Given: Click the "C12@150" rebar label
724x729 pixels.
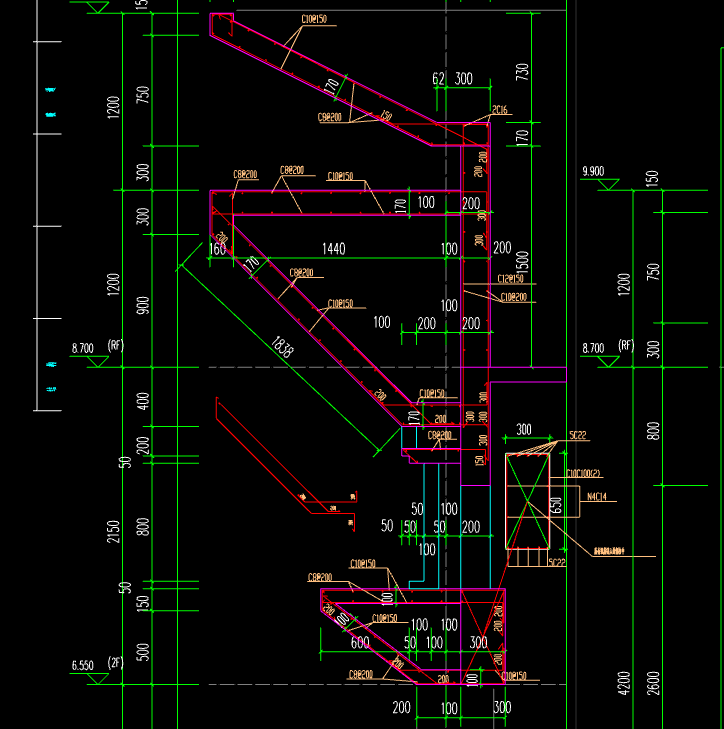Looking at the screenshot, I should [x=510, y=278].
